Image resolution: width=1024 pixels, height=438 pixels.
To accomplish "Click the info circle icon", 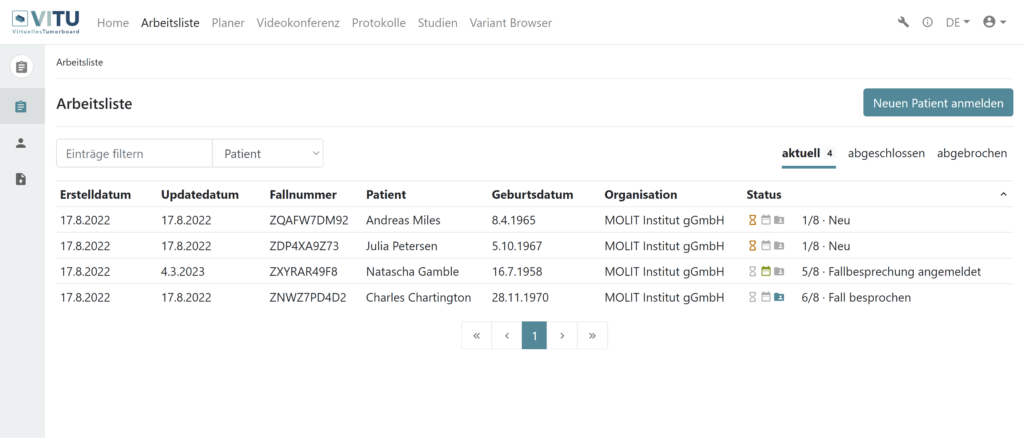I will pyautogui.click(x=927, y=22).
